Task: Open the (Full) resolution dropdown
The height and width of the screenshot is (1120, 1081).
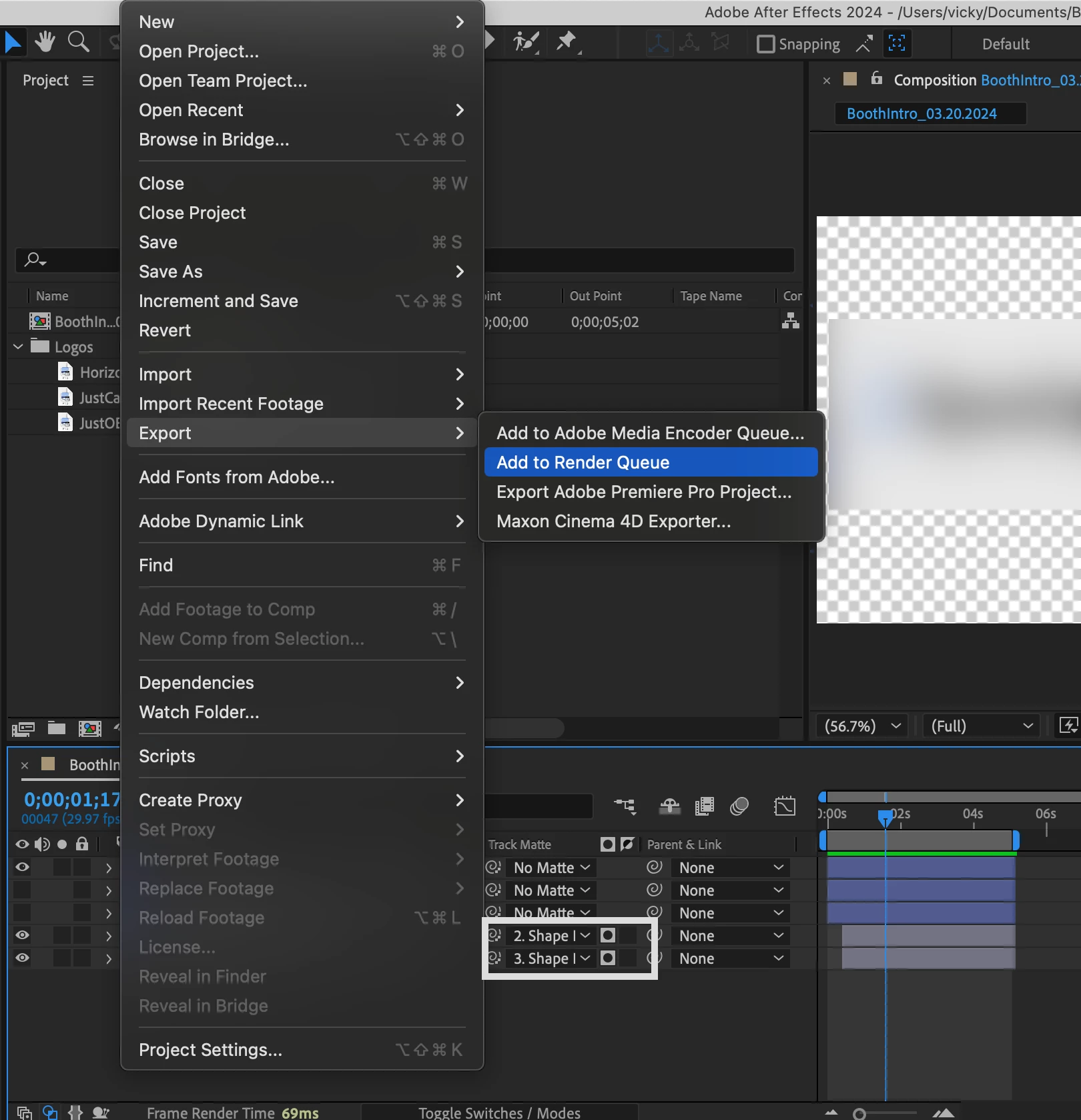Action: 982,726
